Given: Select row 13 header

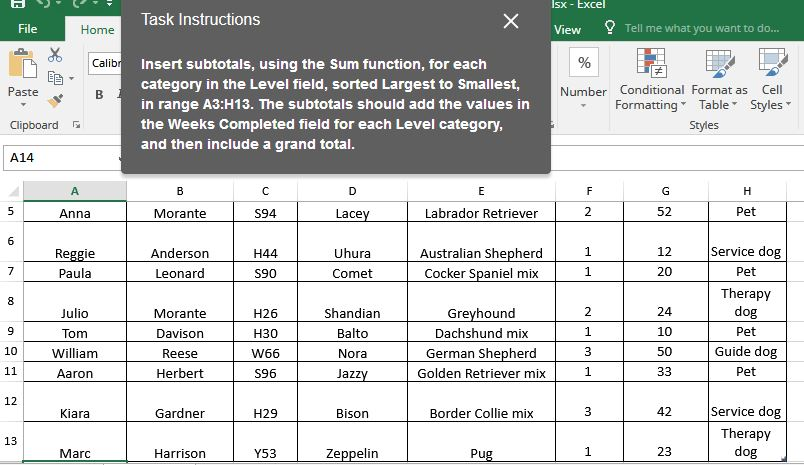Looking at the screenshot, I should point(11,441).
